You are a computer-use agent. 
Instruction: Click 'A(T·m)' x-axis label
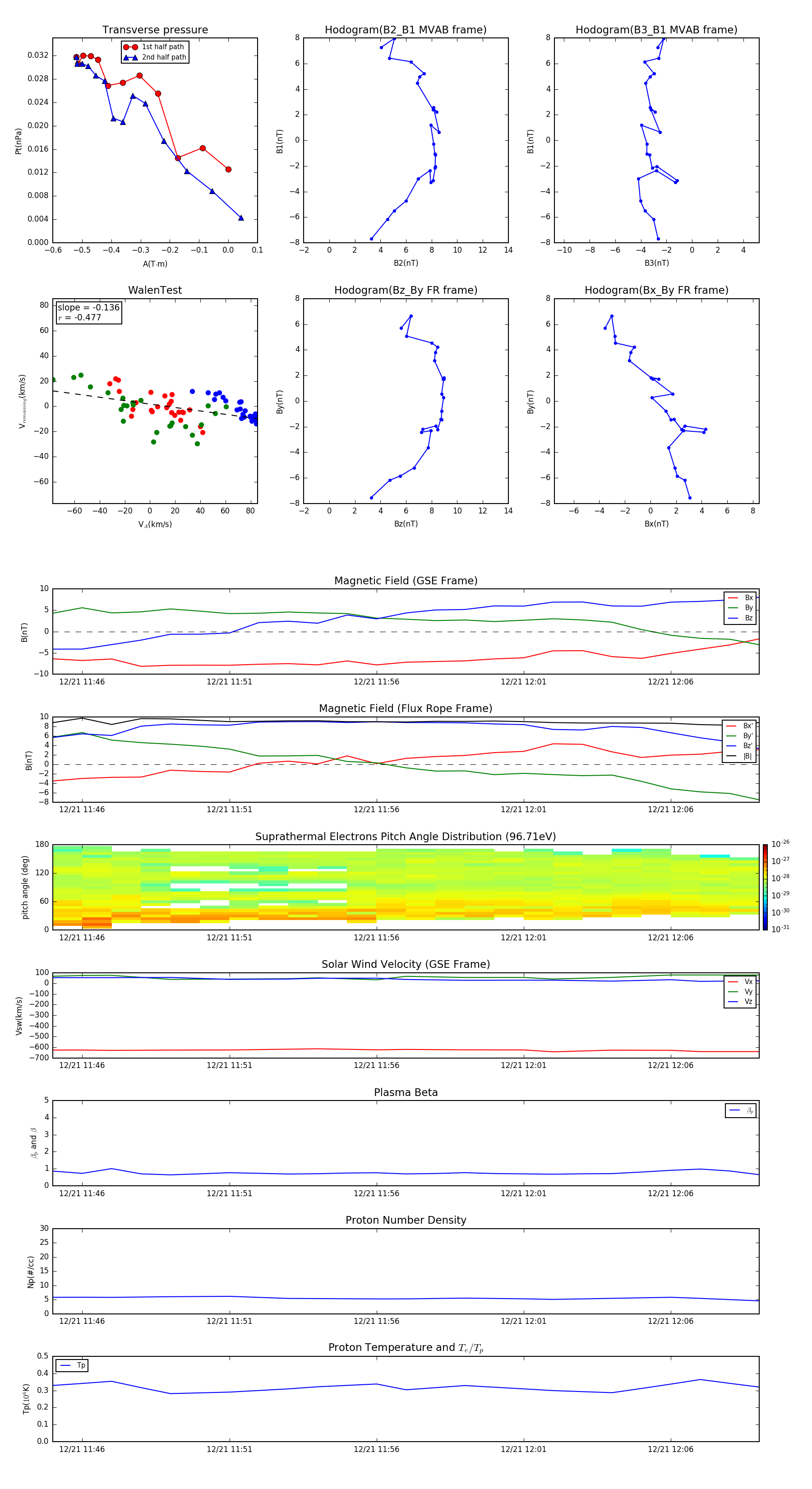(x=155, y=264)
